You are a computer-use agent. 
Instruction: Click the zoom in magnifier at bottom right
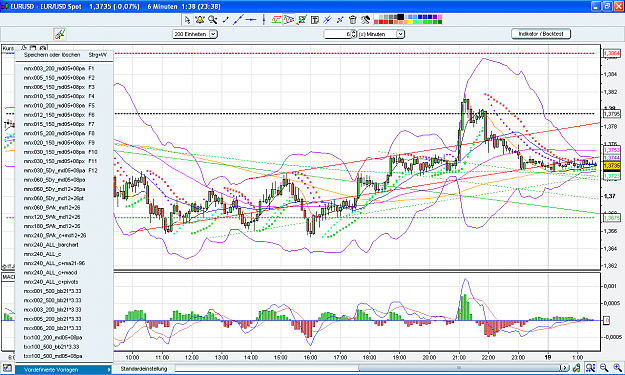point(617,368)
